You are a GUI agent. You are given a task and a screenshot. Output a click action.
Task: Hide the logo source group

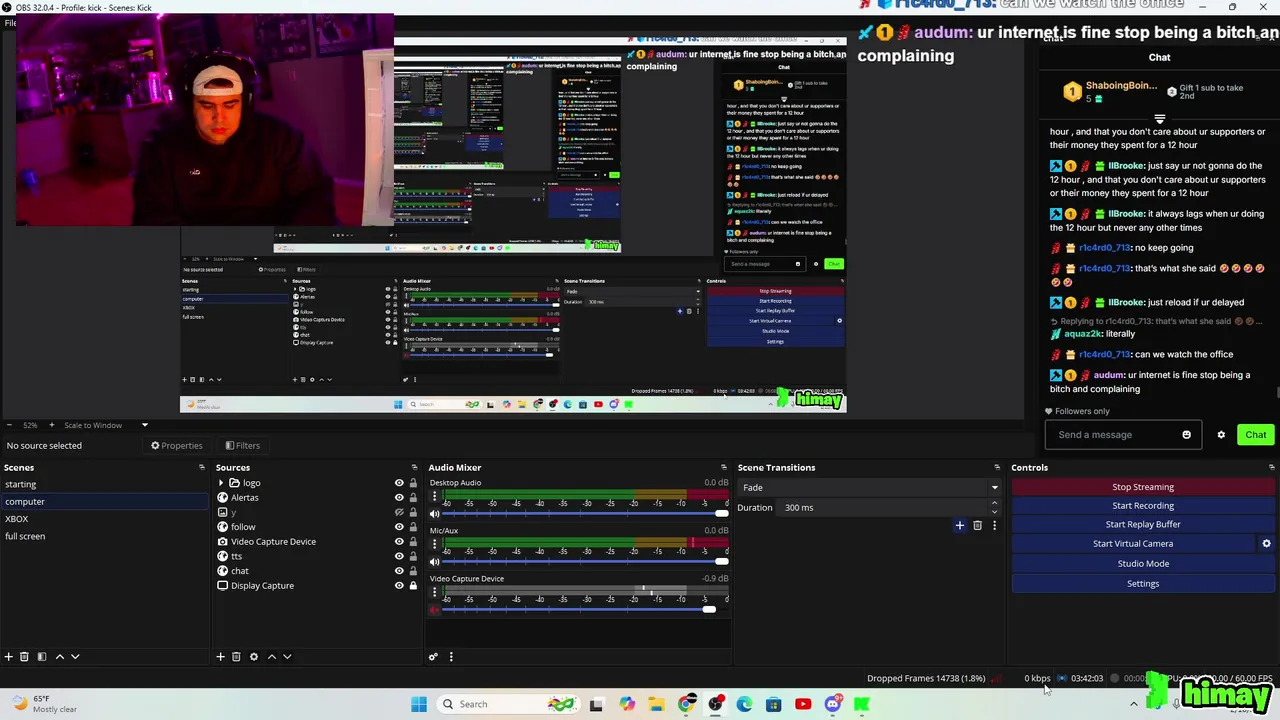(x=399, y=483)
